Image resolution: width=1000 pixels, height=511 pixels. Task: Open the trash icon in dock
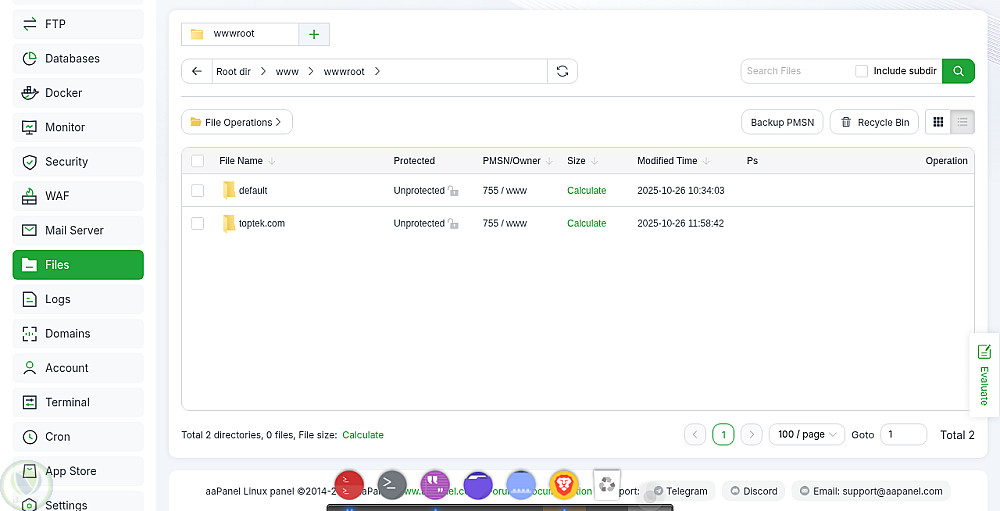tap(607, 485)
